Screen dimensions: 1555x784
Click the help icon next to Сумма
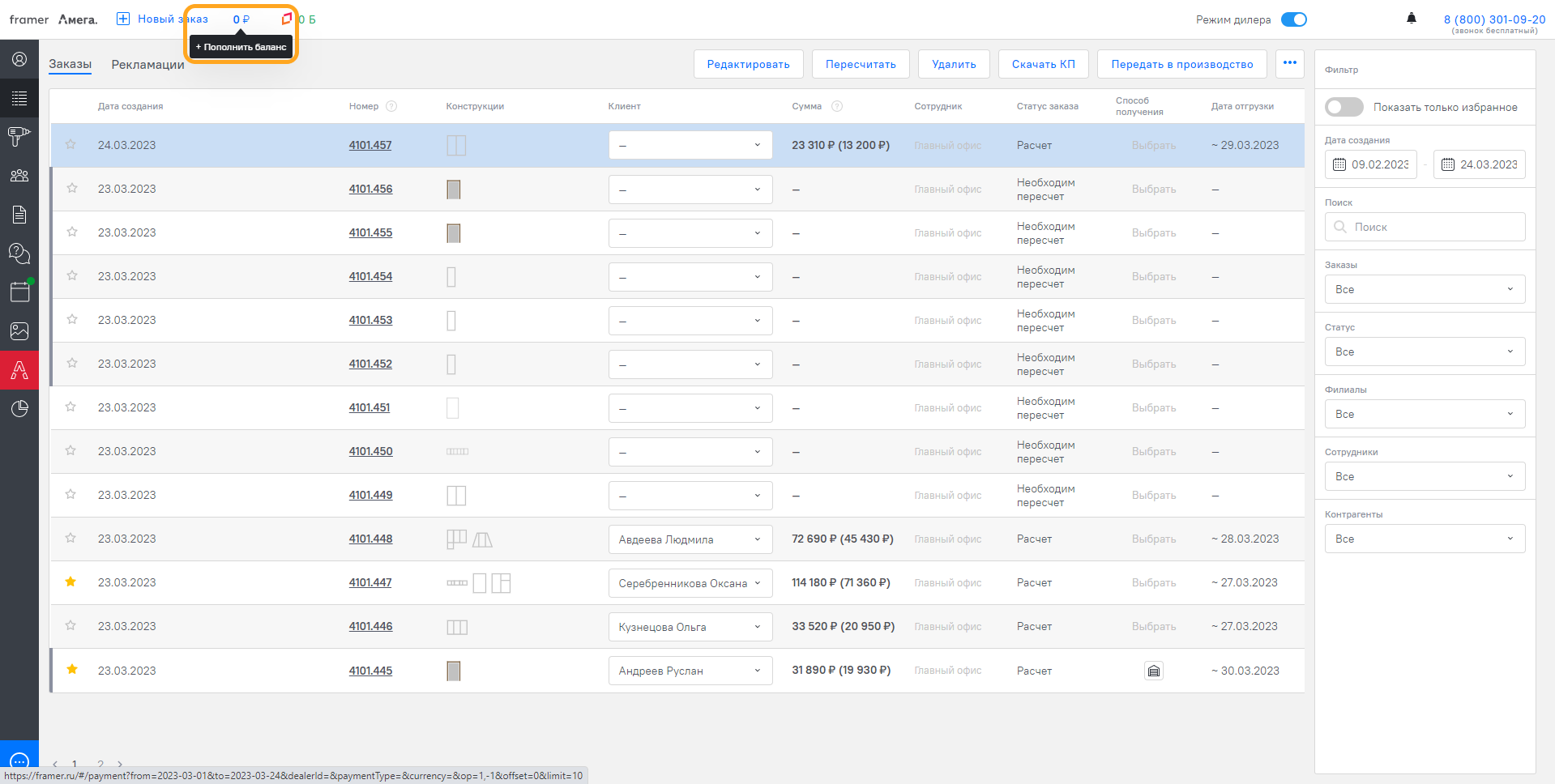pyautogui.click(x=837, y=106)
